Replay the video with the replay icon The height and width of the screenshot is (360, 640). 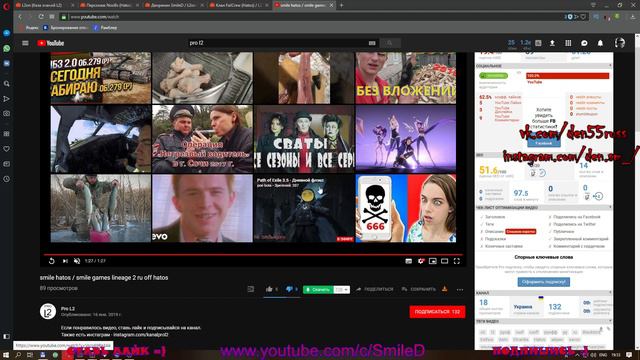pos(51,261)
